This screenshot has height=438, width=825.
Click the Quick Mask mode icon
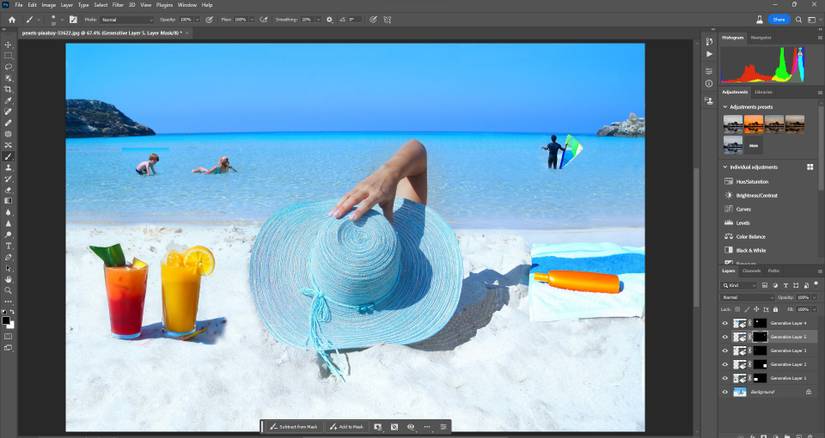point(8,336)
